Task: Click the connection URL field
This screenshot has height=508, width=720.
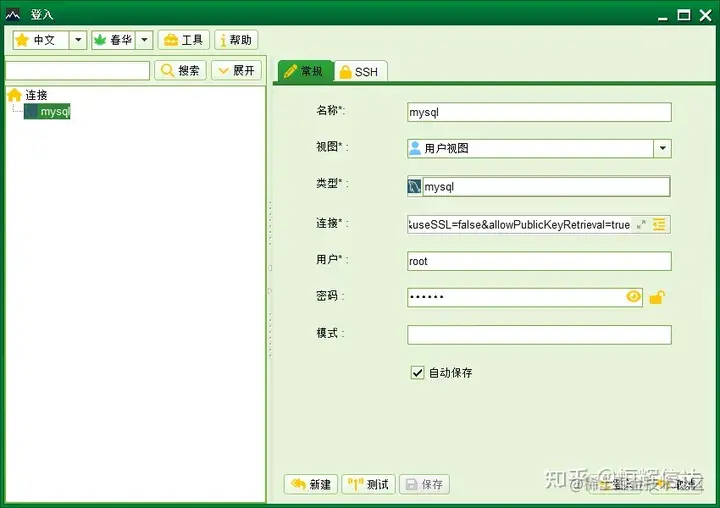Action: [x=519, y=225]
